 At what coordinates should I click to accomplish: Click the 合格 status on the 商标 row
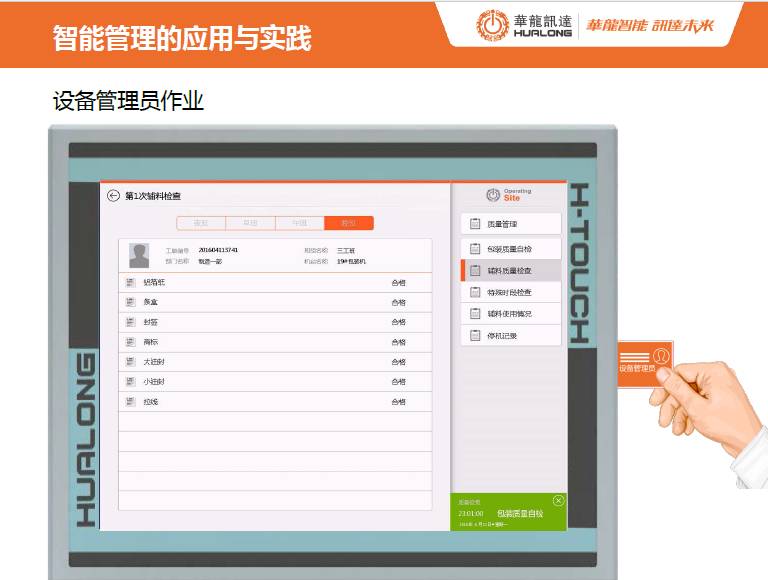pyautogui.click(x=398, y=342)
